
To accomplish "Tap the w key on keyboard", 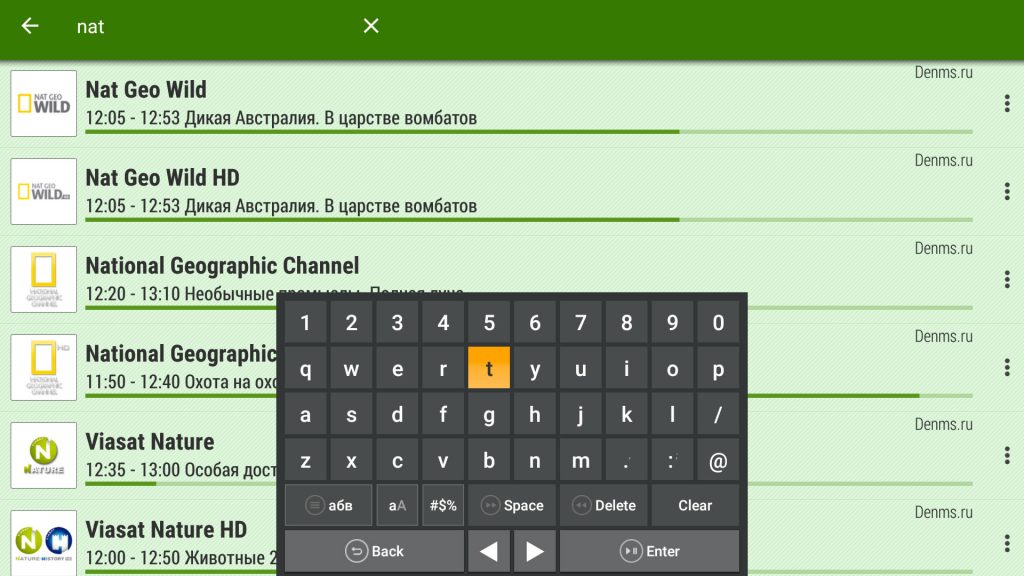I will 351,368.
